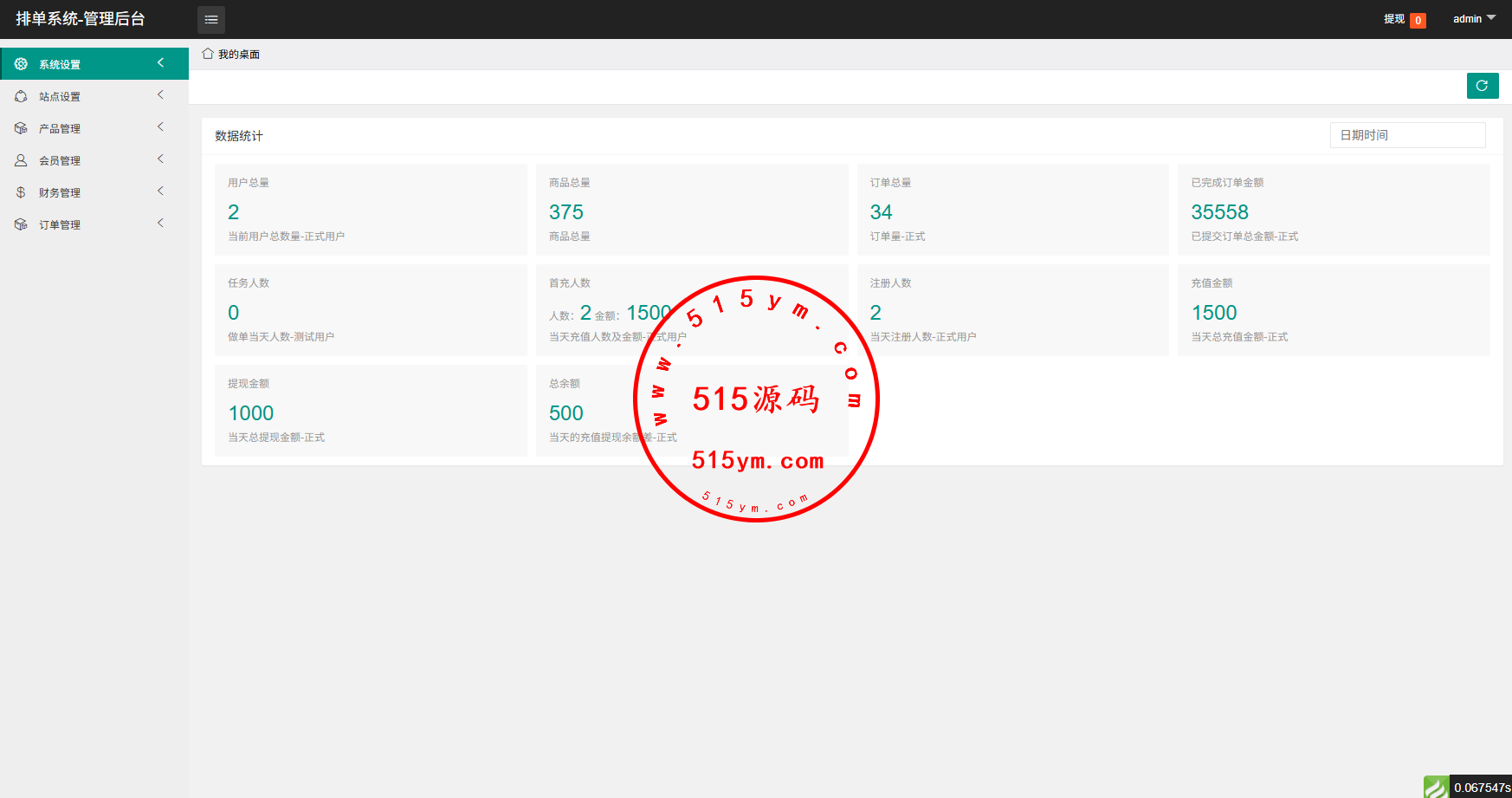Click the 提现 notification link
Viewport: 1512px width, 798px height.
point(1393,19)
